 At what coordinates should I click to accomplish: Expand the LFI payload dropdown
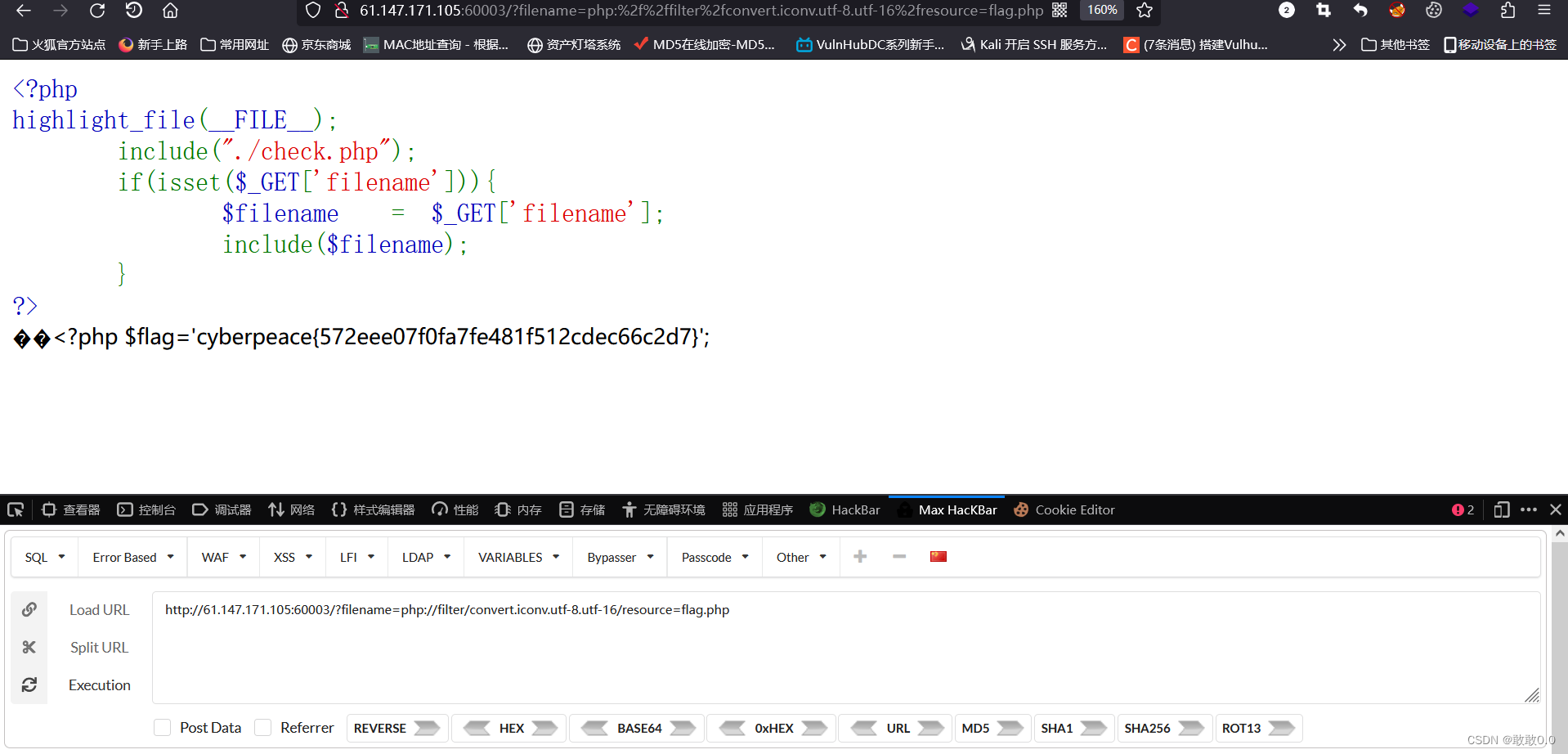pyautogui.click(x=356, y=557)
